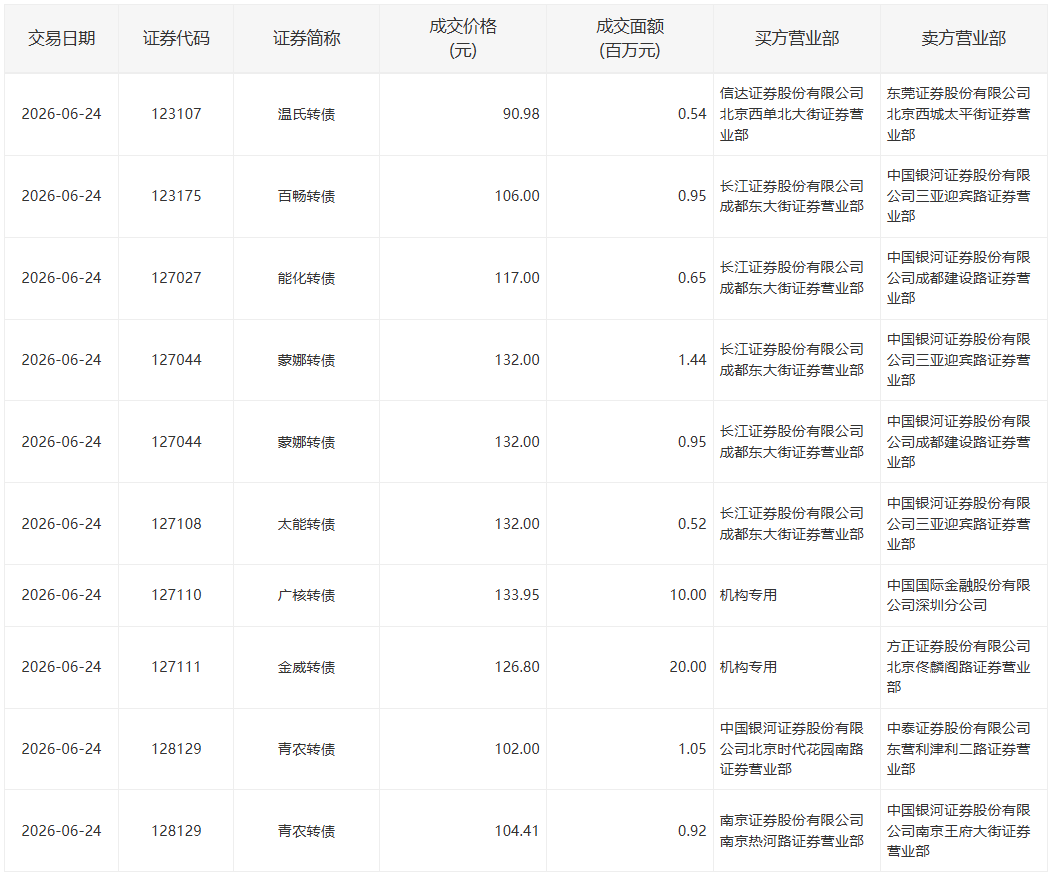
Task: Select seller 中国银河证券三亚迎宾路 in 百畅转债 row
Action: (959, 196)
